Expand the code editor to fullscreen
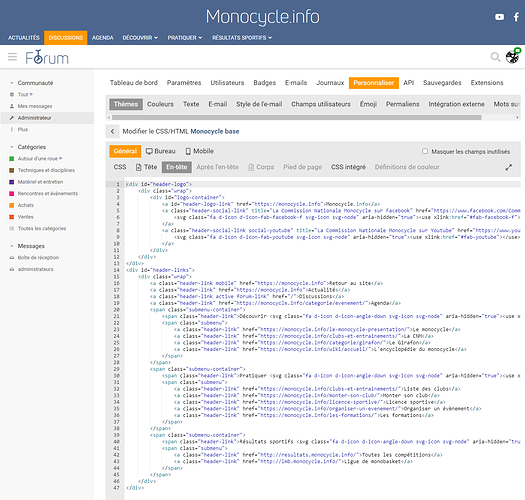The image size is (525, 500). click(x=509, y=167)
